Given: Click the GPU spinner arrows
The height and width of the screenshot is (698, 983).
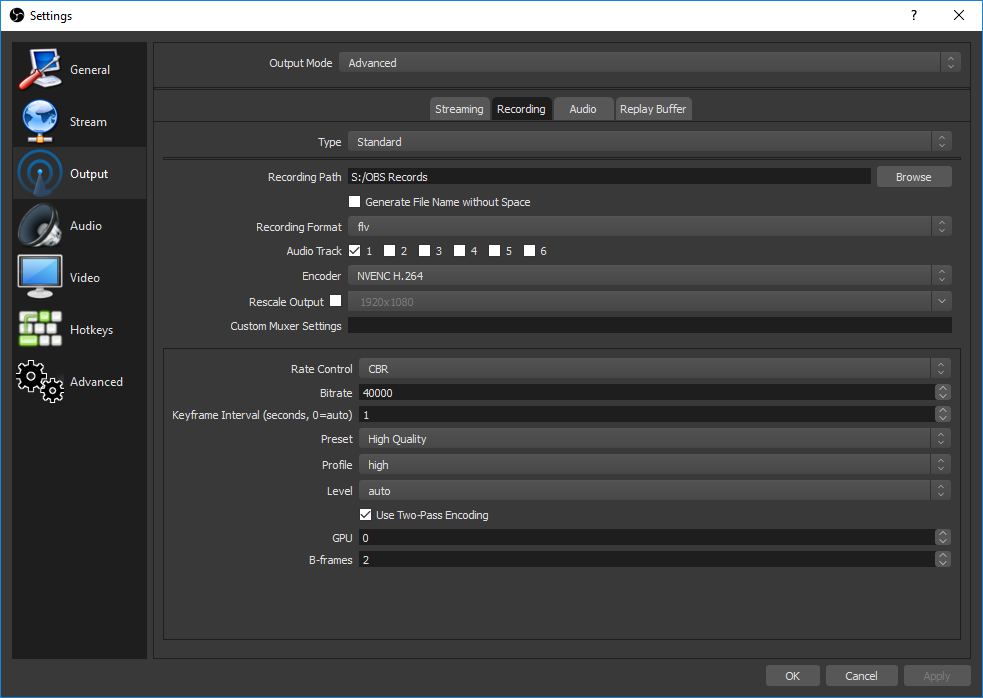Looking at the screenshot, I should point(942,537).
